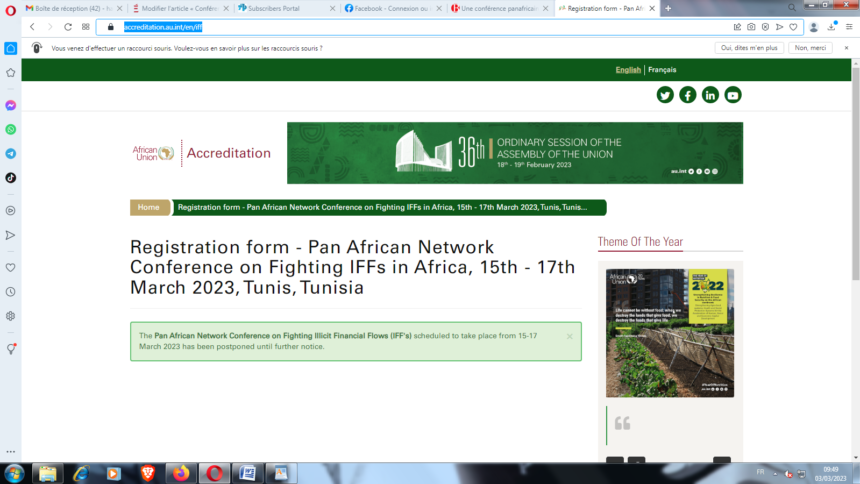Reload the current page
The image size is (860, 484).
pos(68,27)
